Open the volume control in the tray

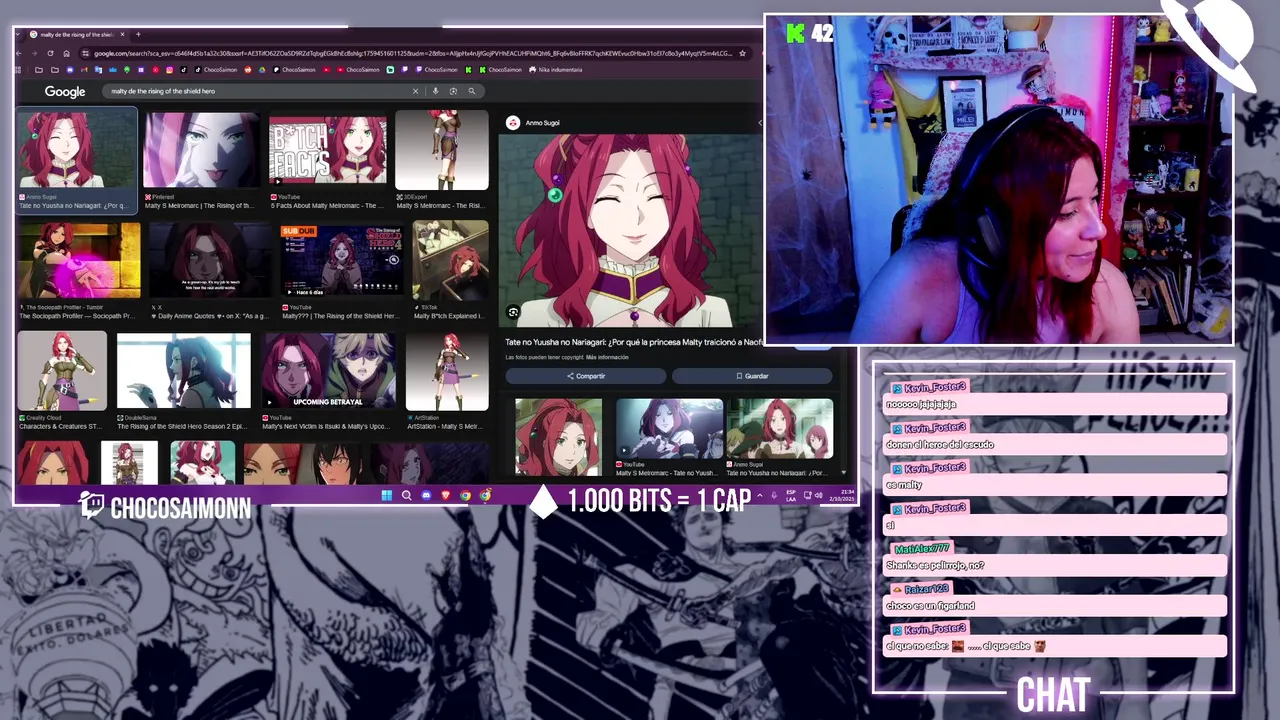(819, 495)
